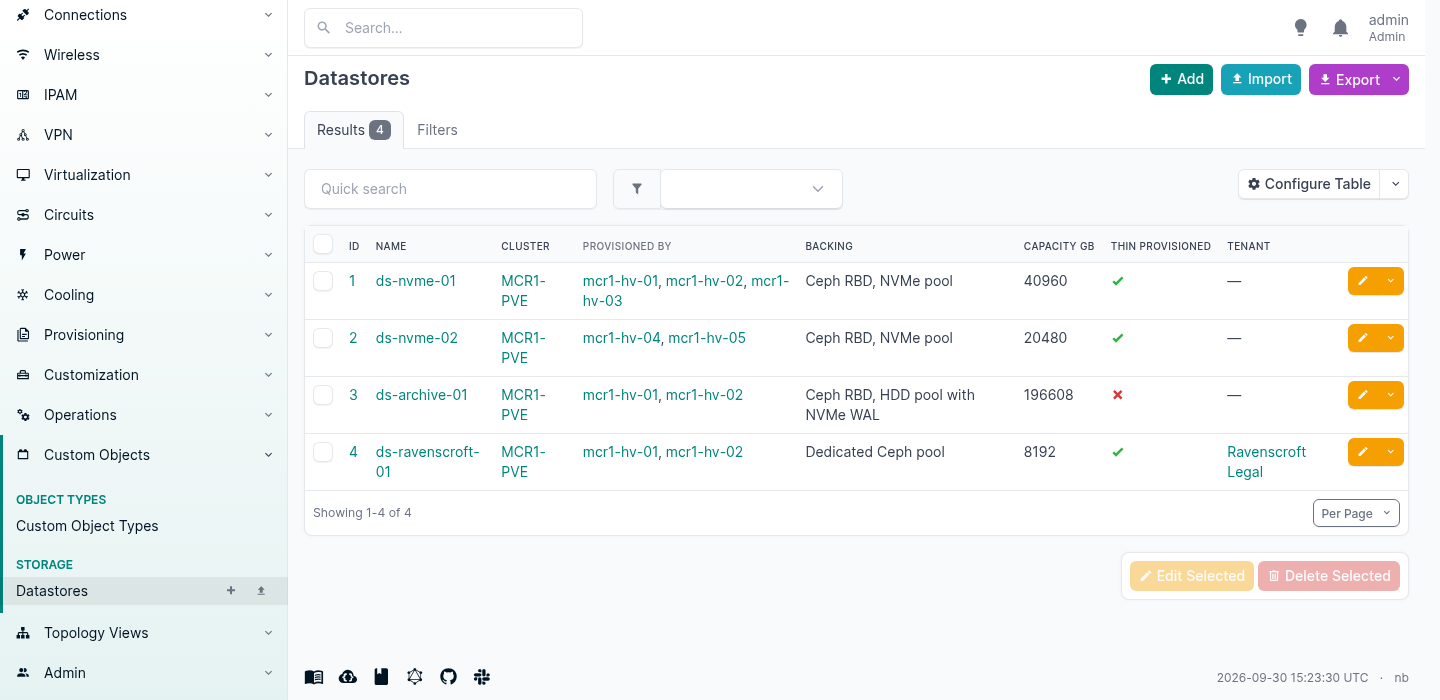Click the Virtualization monitor icon
Viewport: 1440px width, 700px height.
[x=23, y=175]
